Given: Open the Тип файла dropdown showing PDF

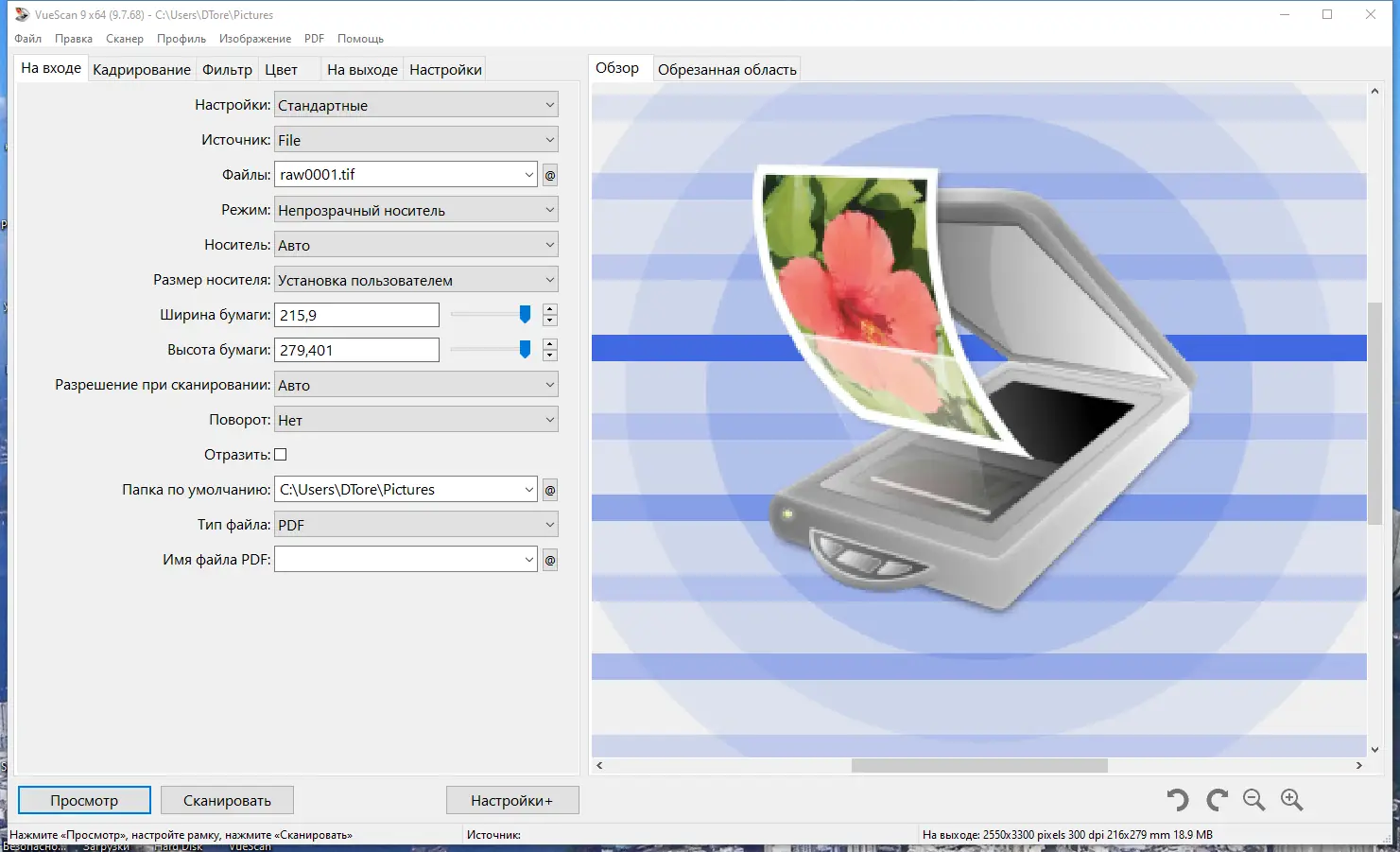Looking at the screenshot, I should coord(416,525).
